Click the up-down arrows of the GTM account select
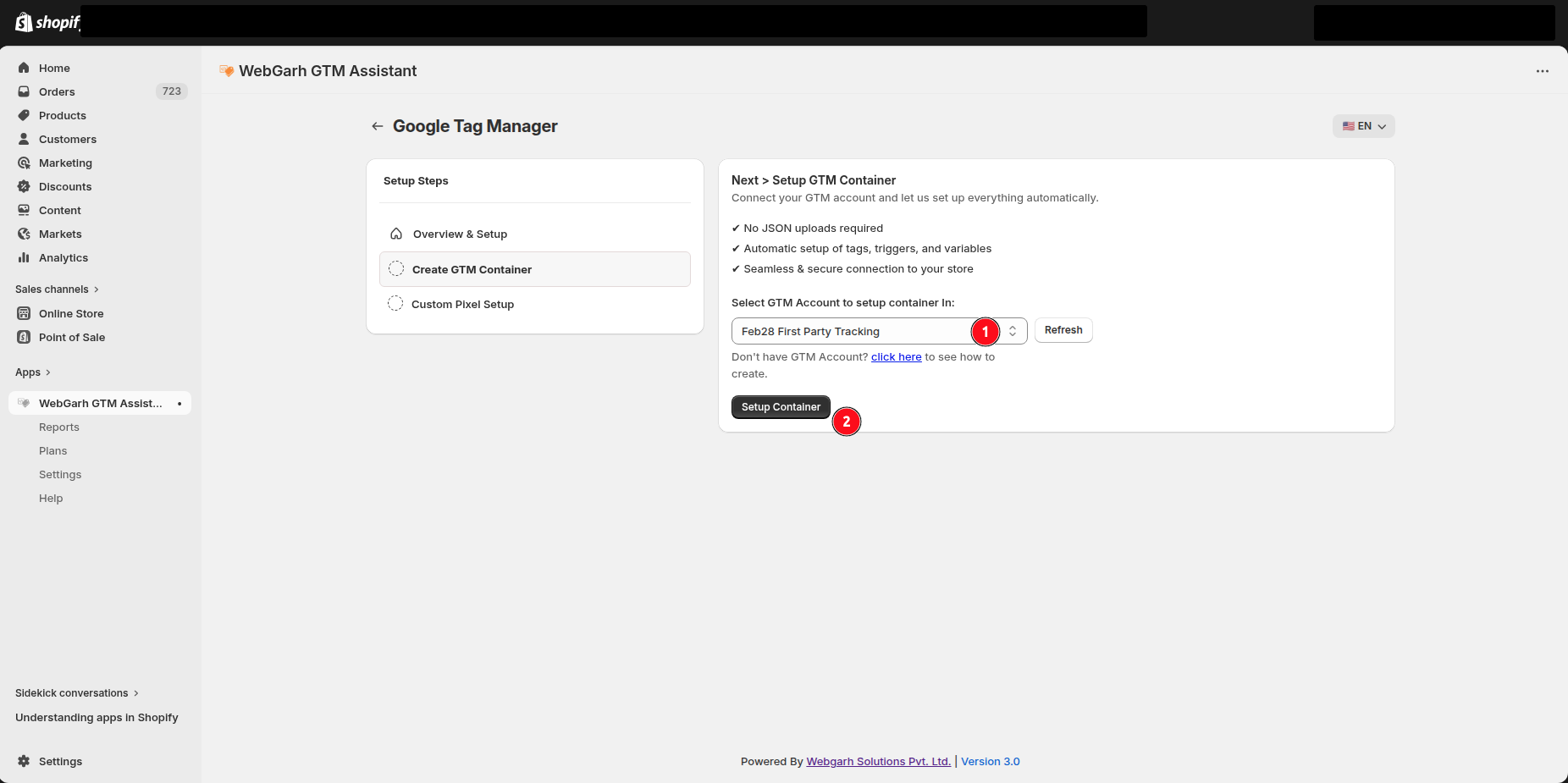Viewport: 1568px width, 783px height. pos(1013,331)
